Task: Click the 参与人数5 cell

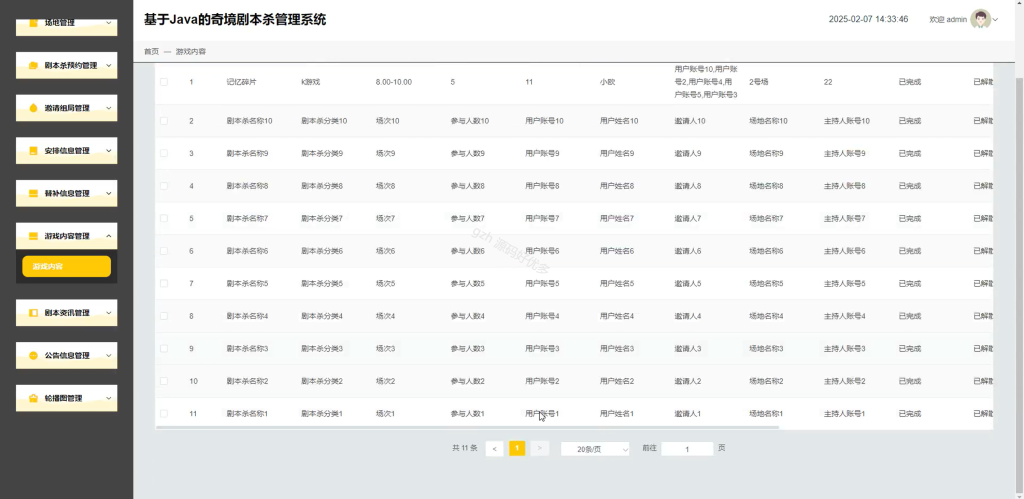Action: tap(468, 283)
